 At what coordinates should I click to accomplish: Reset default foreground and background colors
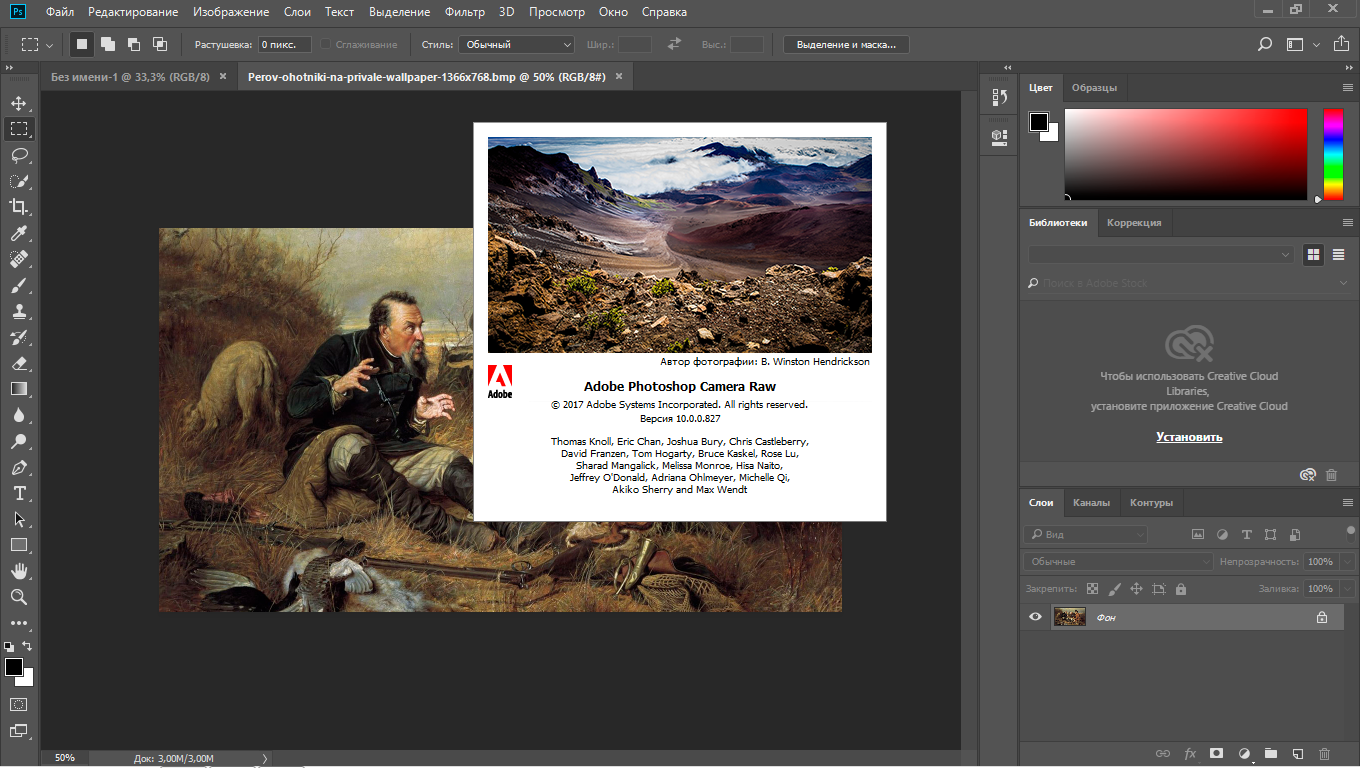click(x=9, y=647)
